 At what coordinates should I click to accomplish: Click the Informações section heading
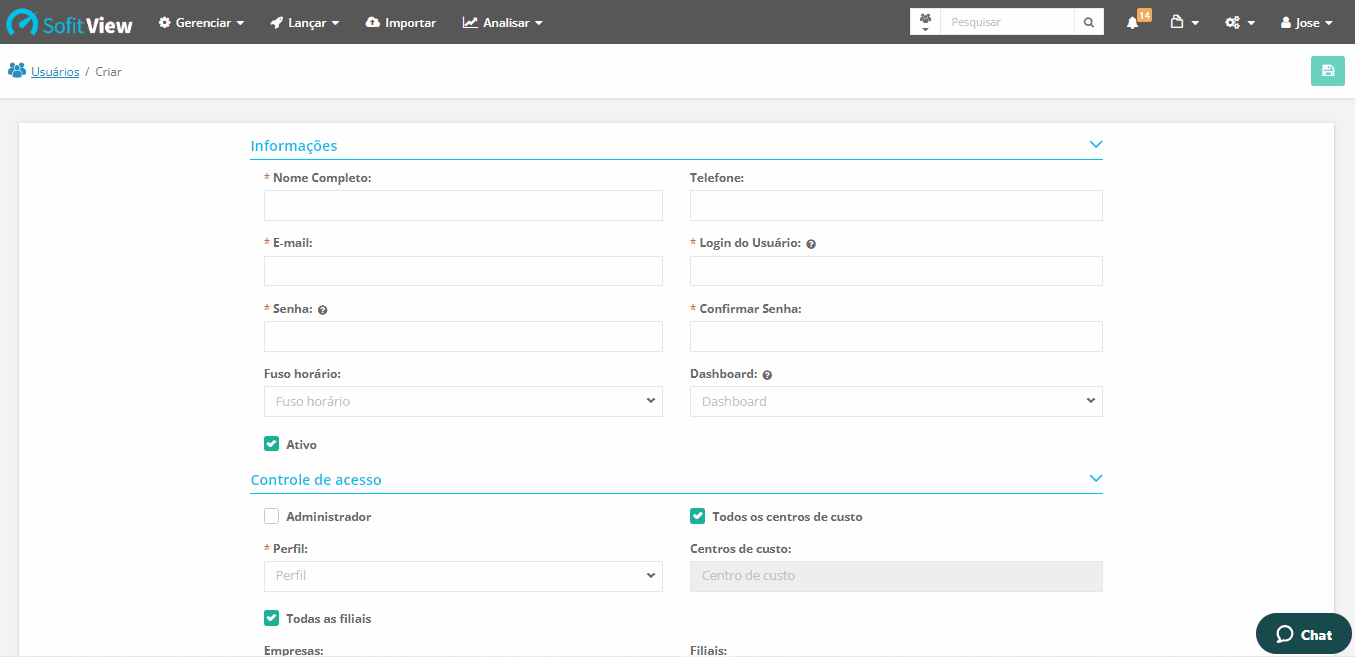[294, 146]
